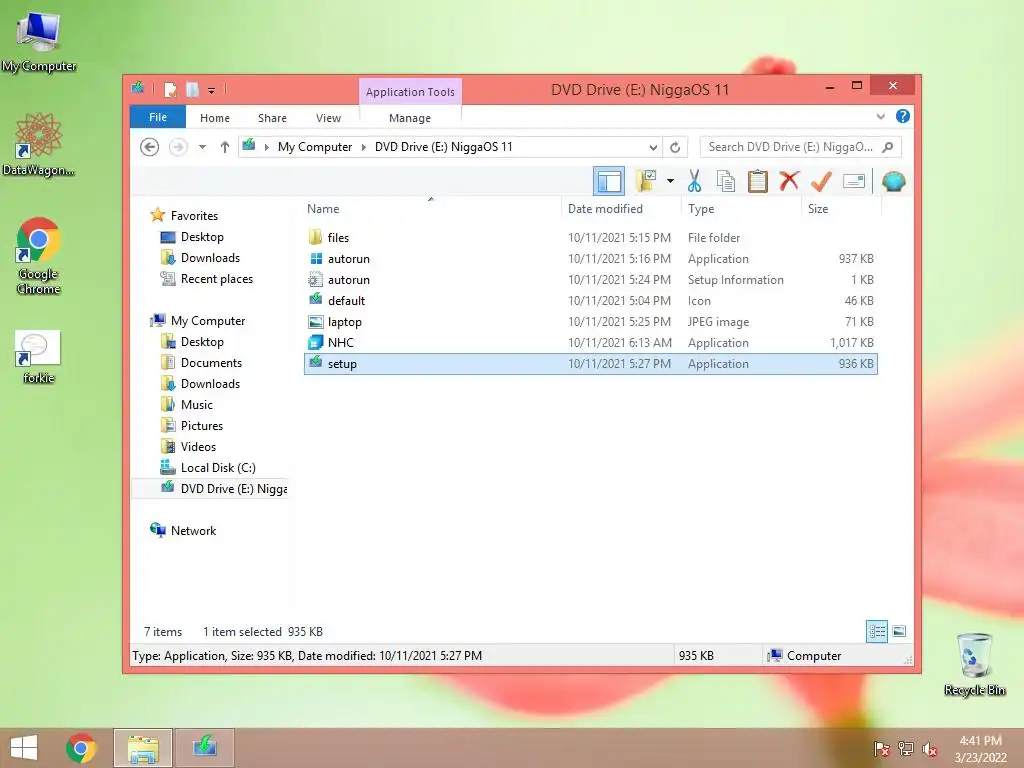Click the Application Tools contextual tab
This screenshot has height=768, width=1024.
tap(410, 92)
